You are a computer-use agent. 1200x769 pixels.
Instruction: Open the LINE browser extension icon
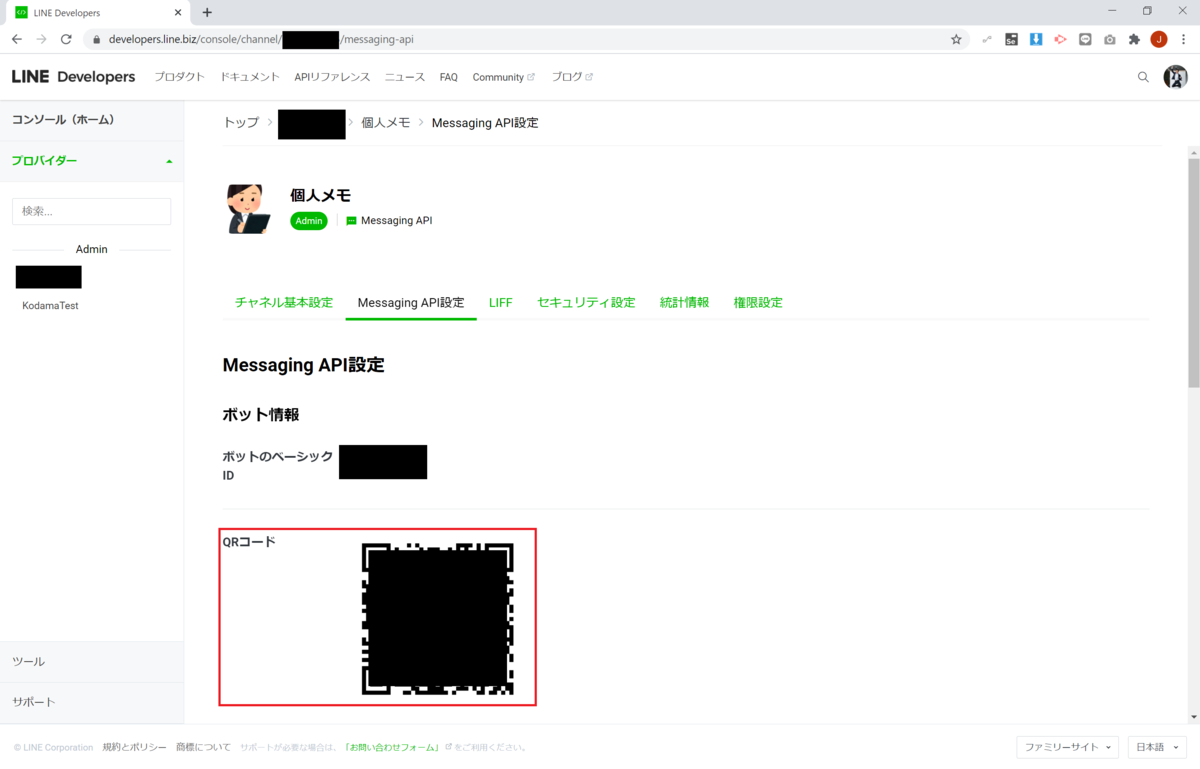[x=1084, y=39]
